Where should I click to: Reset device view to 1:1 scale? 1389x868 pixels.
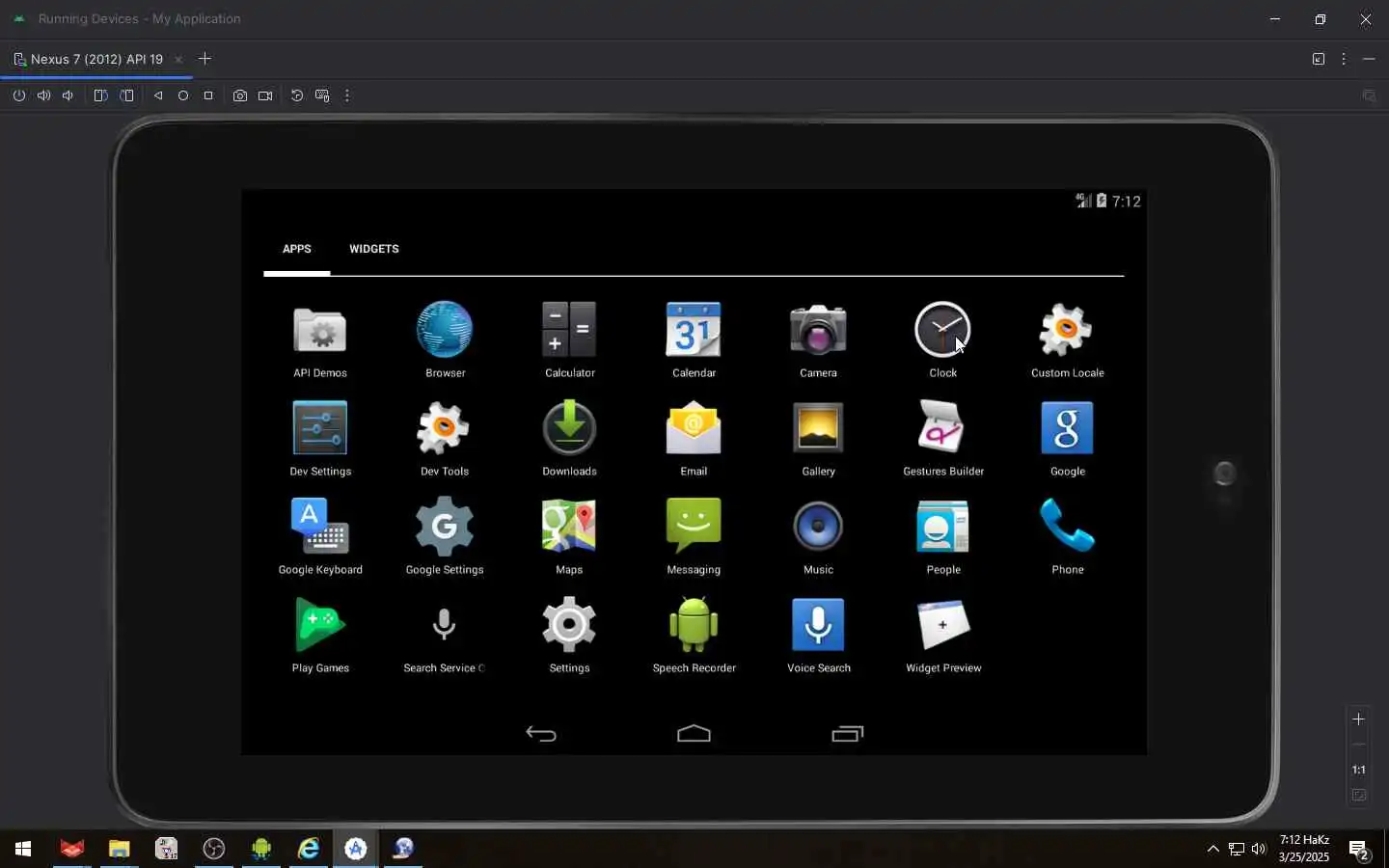[x=1358, y=770]
